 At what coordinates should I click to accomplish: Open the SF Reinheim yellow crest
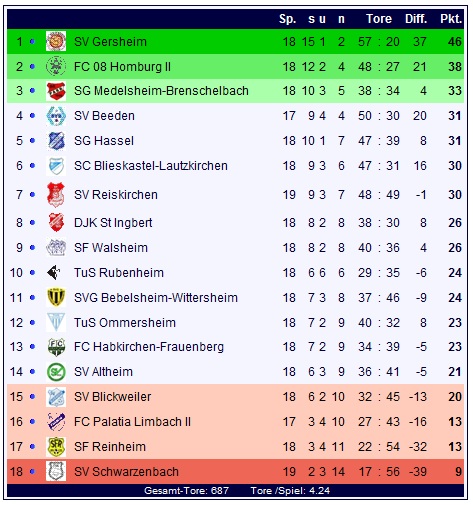(x=56, y=447)
